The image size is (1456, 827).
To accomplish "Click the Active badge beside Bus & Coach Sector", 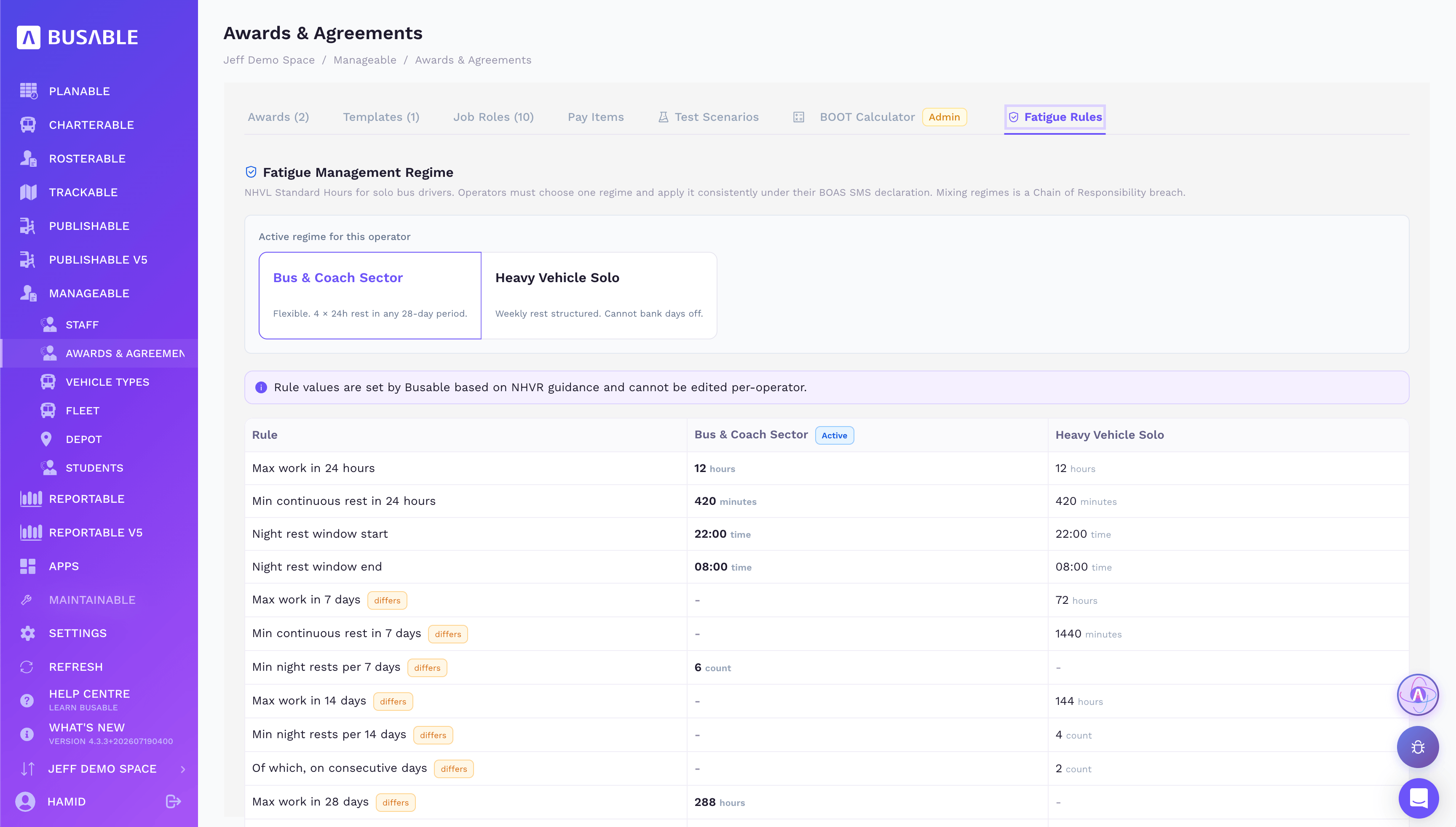I will point(834,435).
